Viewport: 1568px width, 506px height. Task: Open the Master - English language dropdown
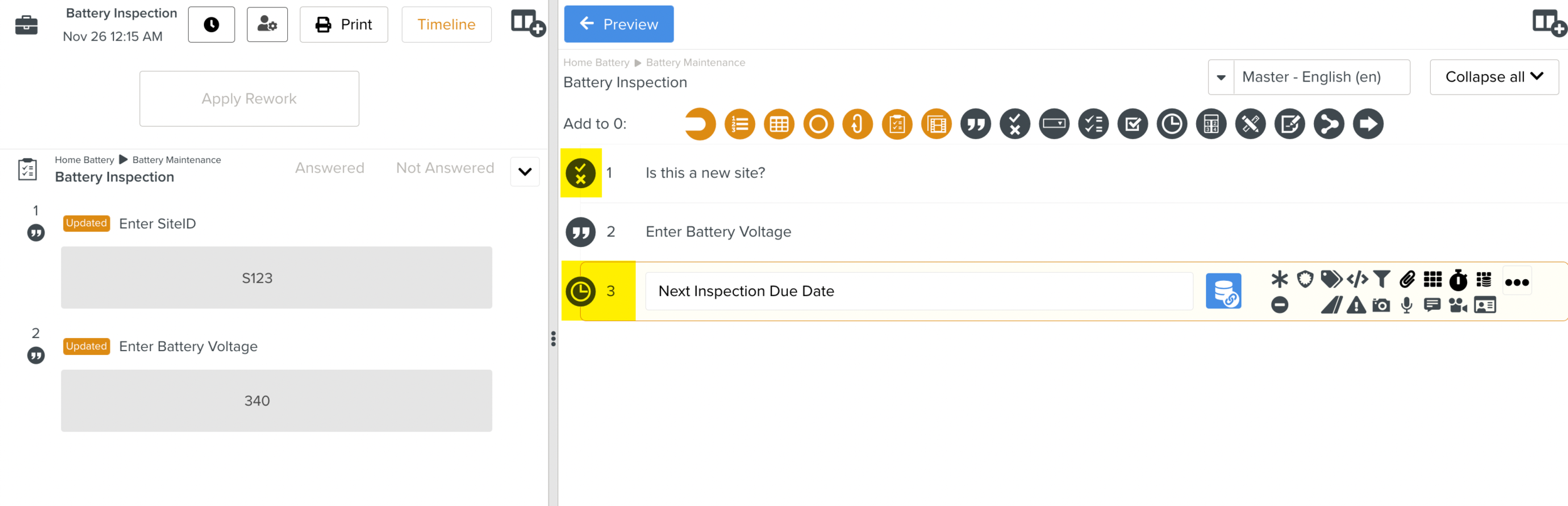coord(1221,77)
